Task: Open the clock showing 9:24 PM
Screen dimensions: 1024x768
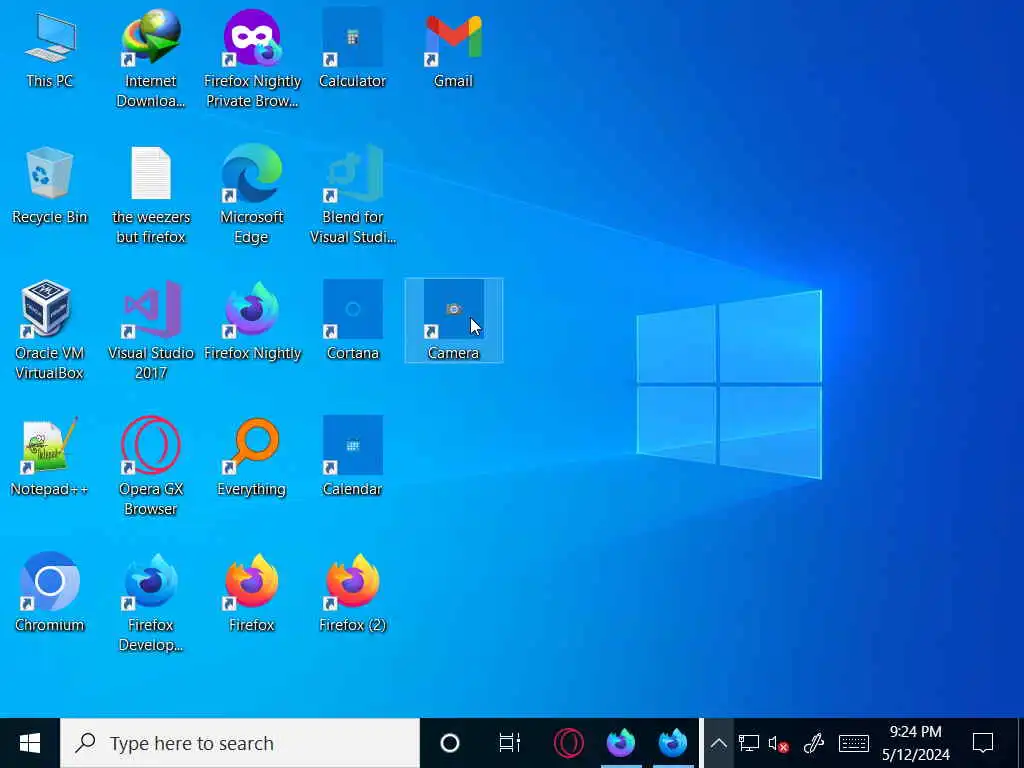Action: click(916, 743)
